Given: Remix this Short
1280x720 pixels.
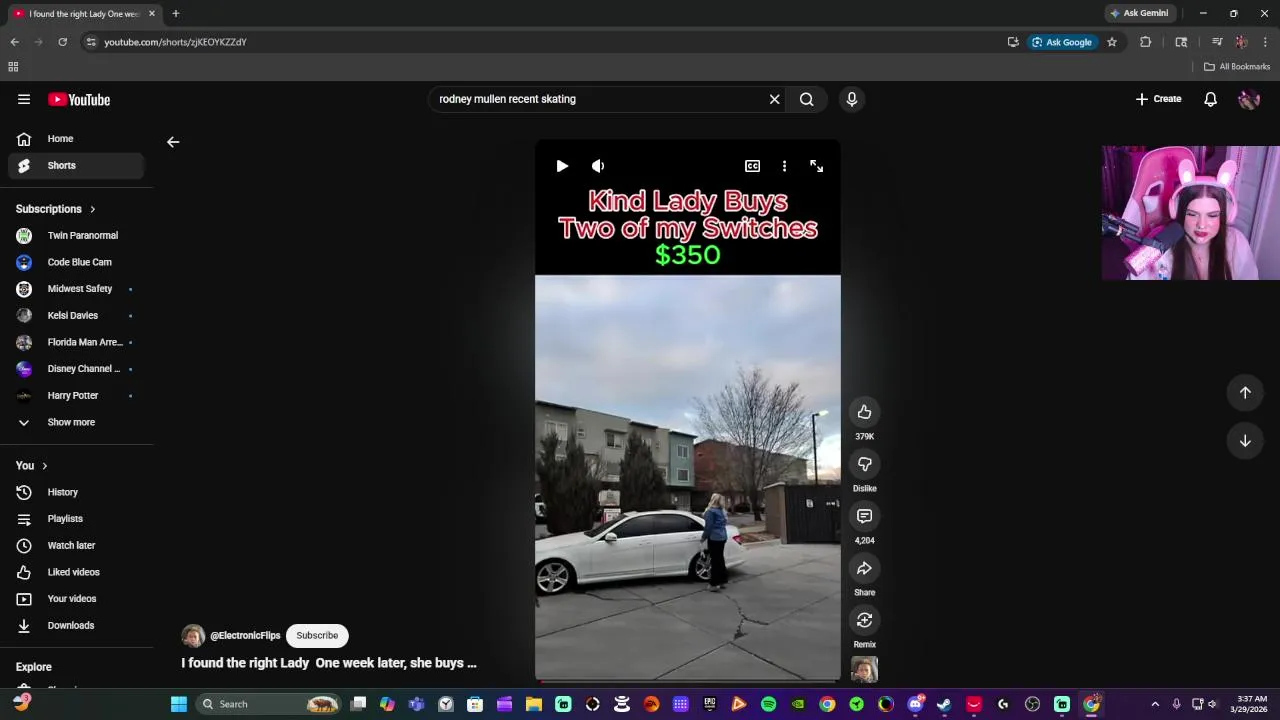Looking at the screenshot, I should [x=864, y=620].
